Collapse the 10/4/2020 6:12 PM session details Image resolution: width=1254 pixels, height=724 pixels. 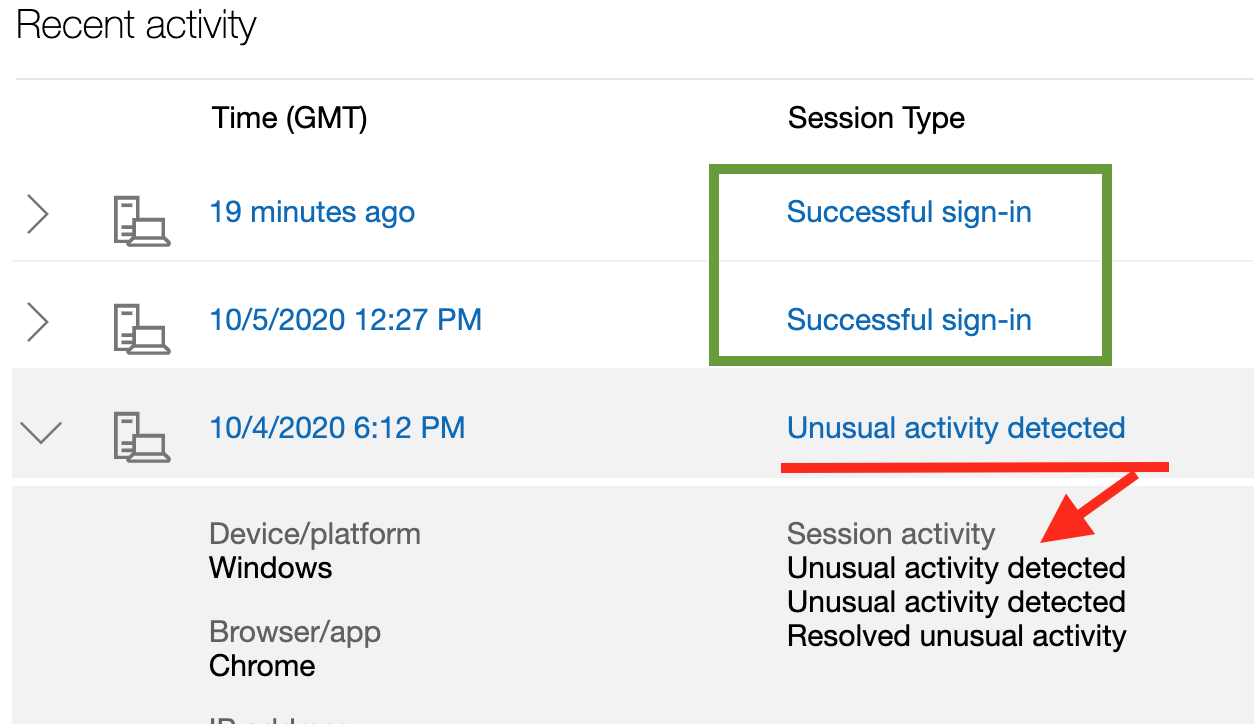[41, 432]
